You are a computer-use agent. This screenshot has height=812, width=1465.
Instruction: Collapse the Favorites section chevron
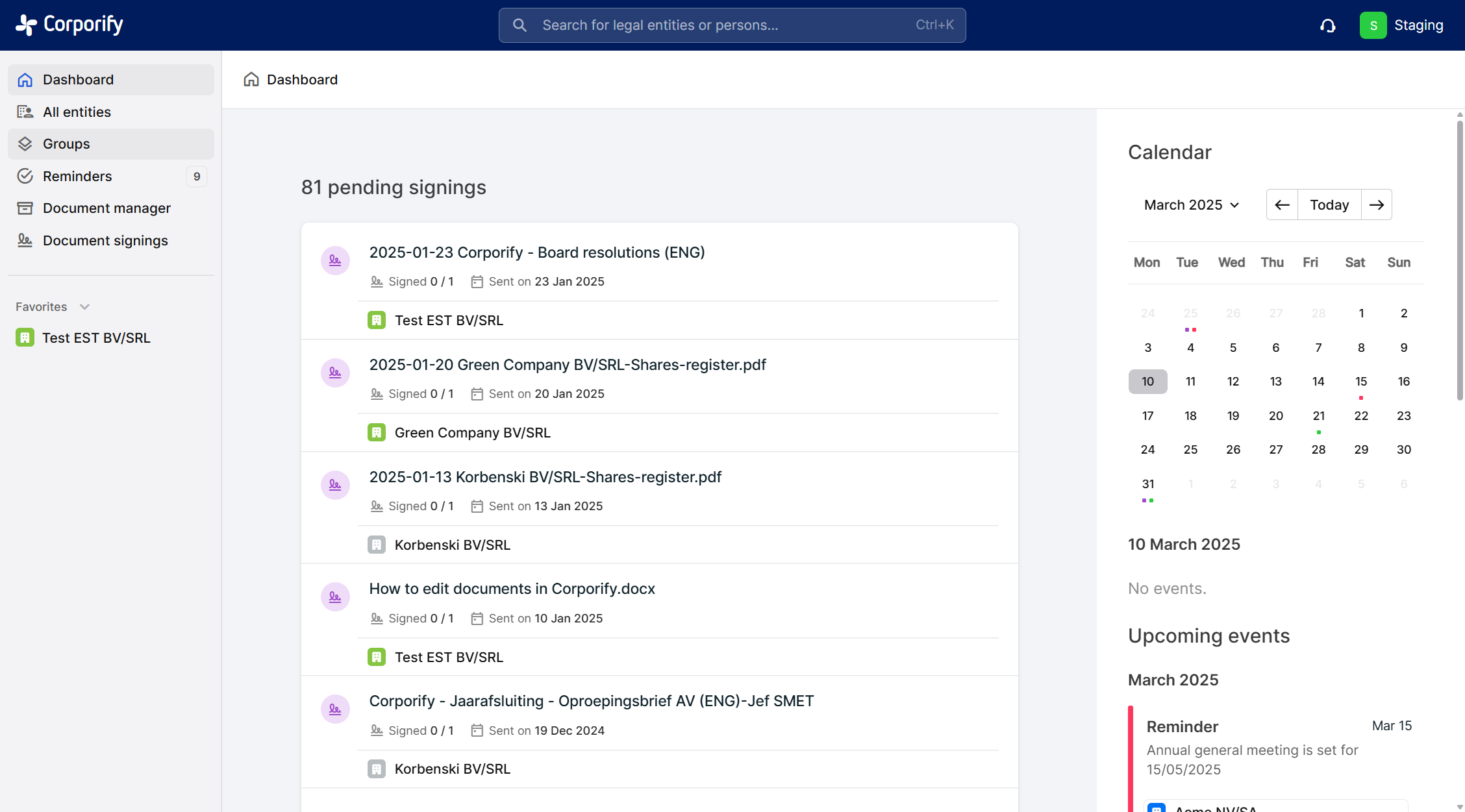84,306
